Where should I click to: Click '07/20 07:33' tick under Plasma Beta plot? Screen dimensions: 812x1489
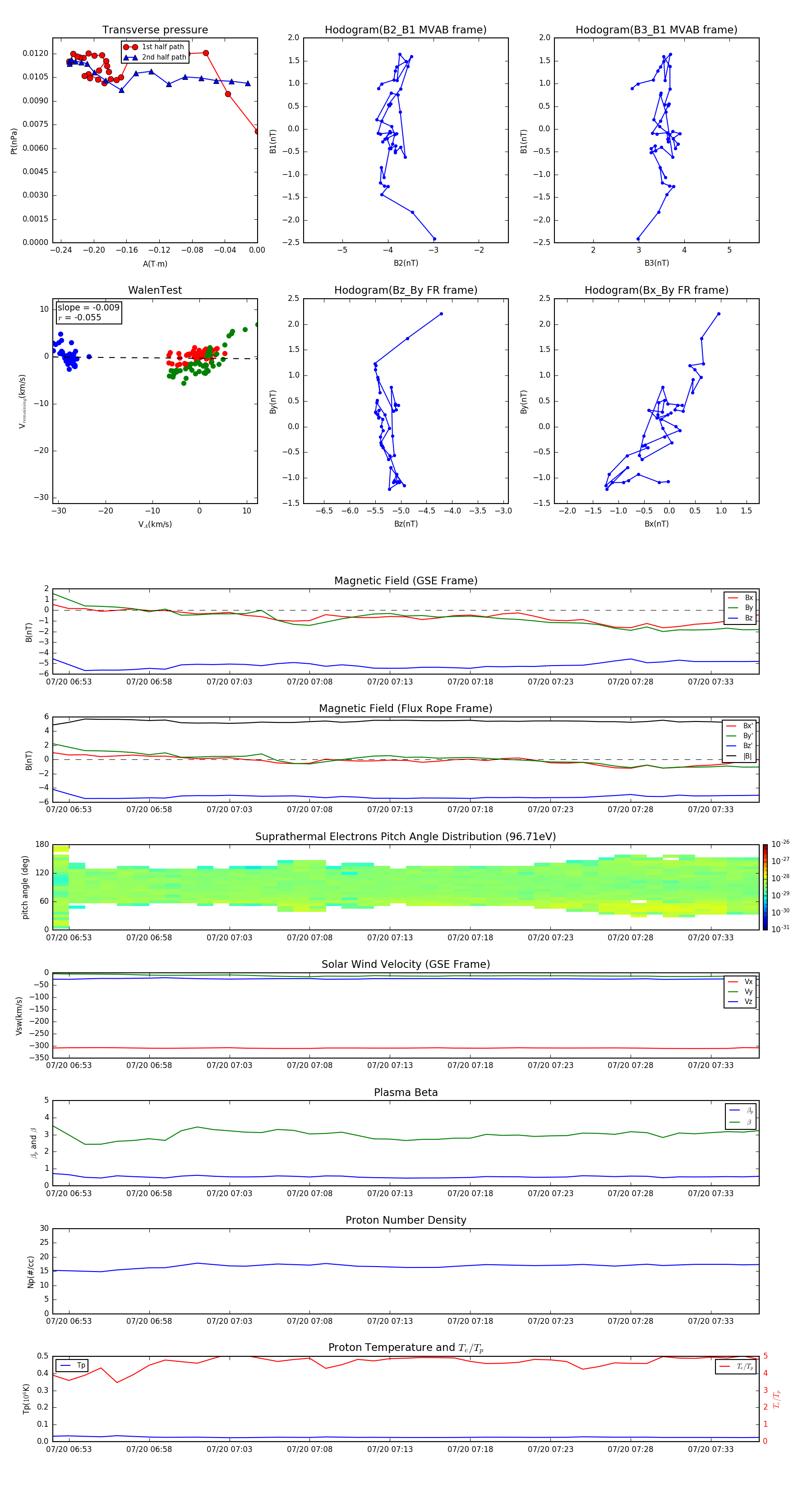tap(711, 1193)
